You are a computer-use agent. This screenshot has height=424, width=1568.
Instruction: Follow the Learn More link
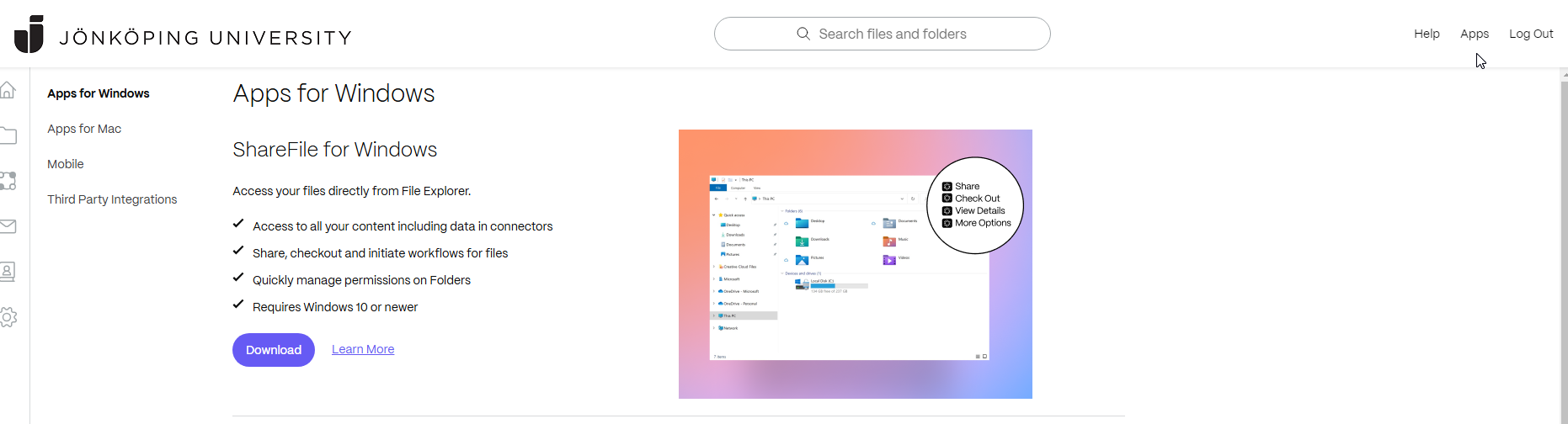pyautogui.click(x=363, y=349)
